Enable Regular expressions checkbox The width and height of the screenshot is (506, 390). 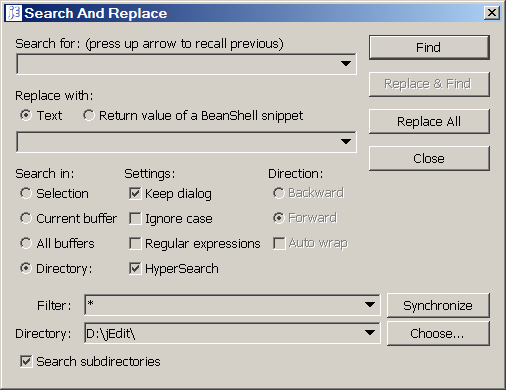[135, 243]
